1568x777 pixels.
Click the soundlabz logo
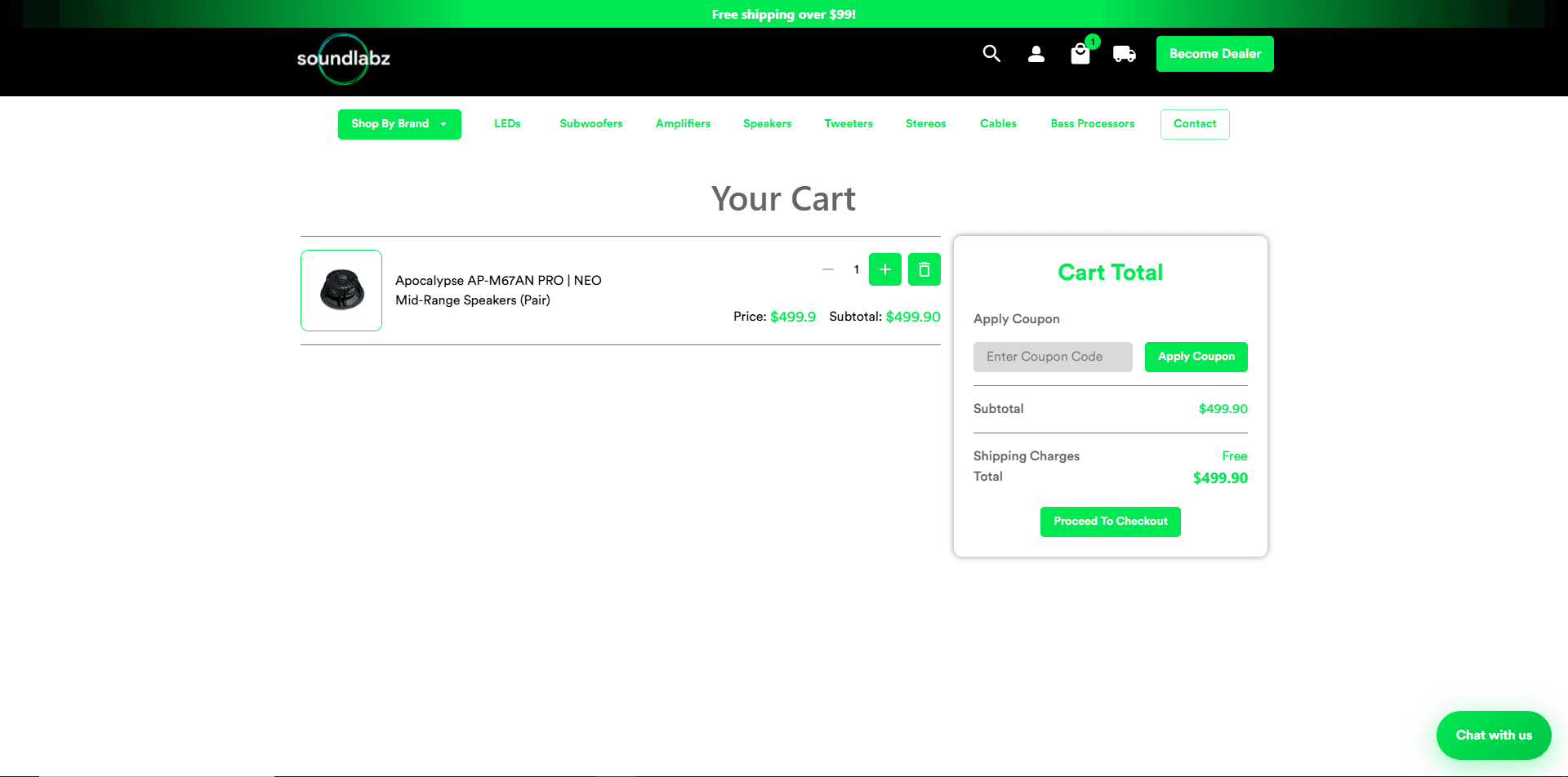point(343,59)
